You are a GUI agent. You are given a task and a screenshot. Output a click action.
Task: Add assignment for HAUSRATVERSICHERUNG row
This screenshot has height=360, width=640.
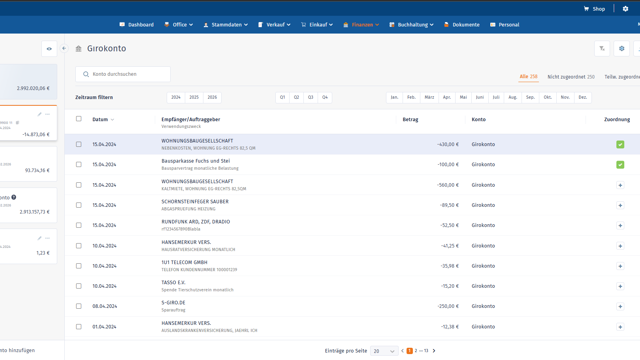(x=620, y=246)
